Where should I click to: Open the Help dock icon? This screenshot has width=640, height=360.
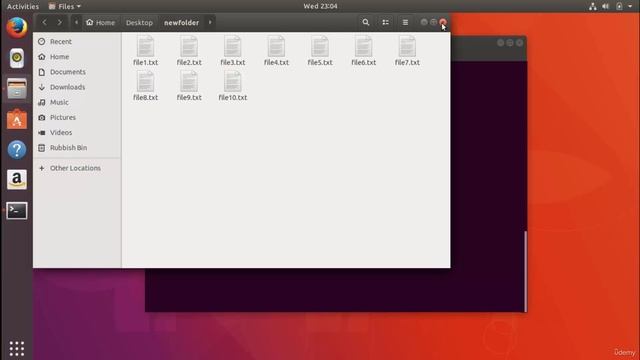tap(17, 150)
